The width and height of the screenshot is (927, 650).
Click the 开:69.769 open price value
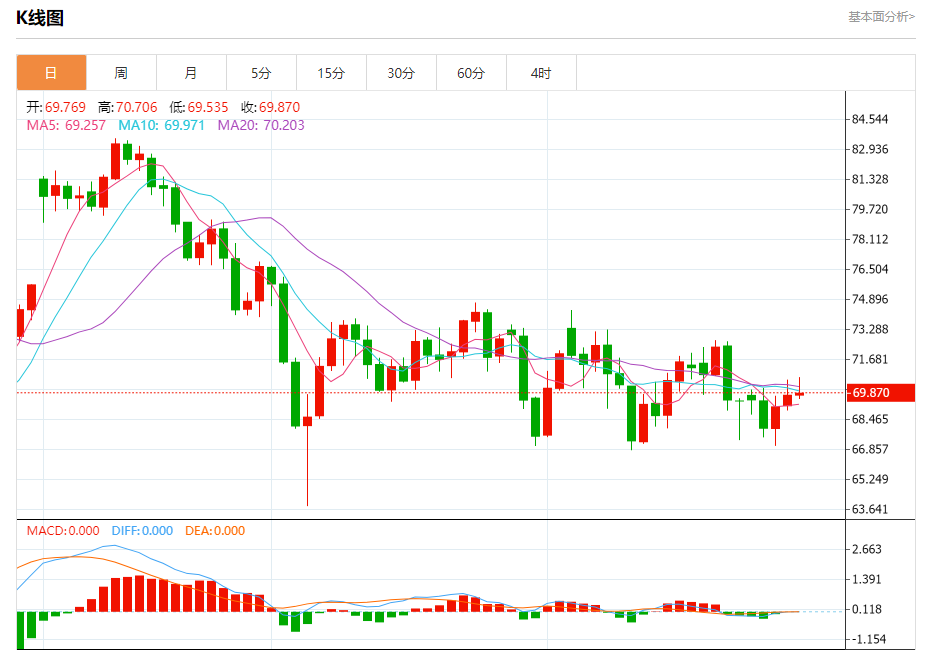click(56, 107)
